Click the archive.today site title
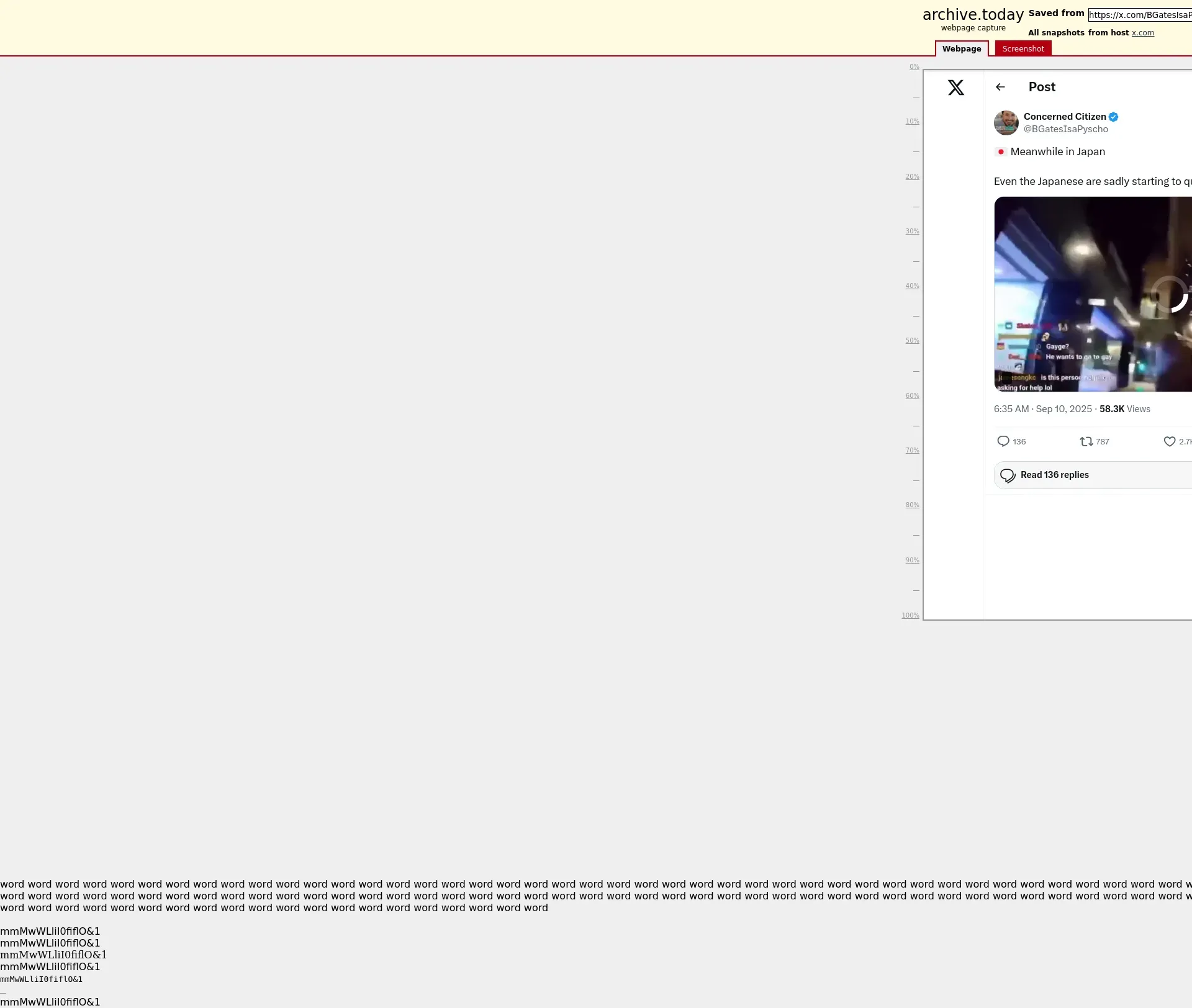Screen dimensions: 1192x1008 tap(972, 15)
